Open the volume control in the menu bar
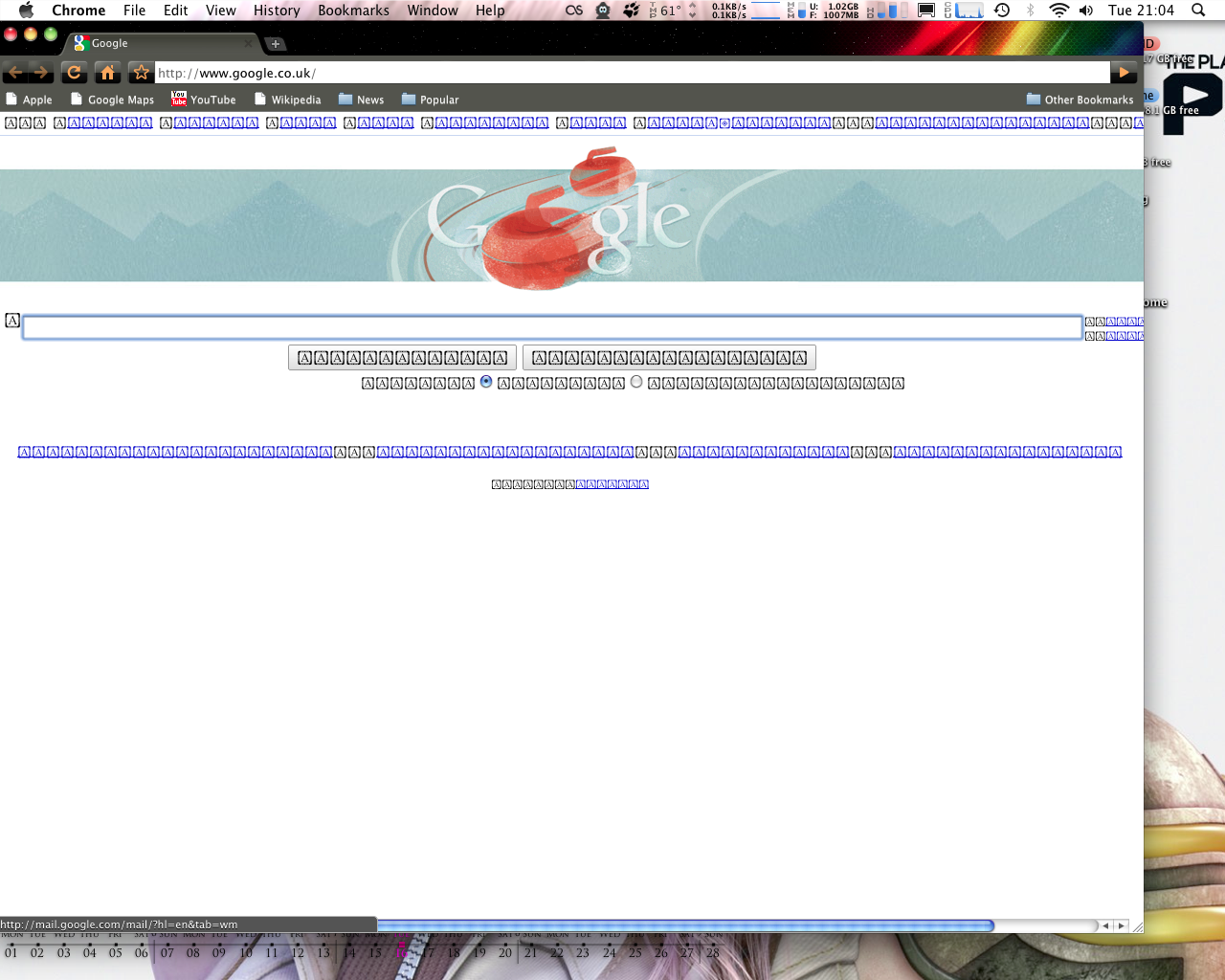Image resolution: width=1225 pixels, height=980 pixels. pos(1086,11)
